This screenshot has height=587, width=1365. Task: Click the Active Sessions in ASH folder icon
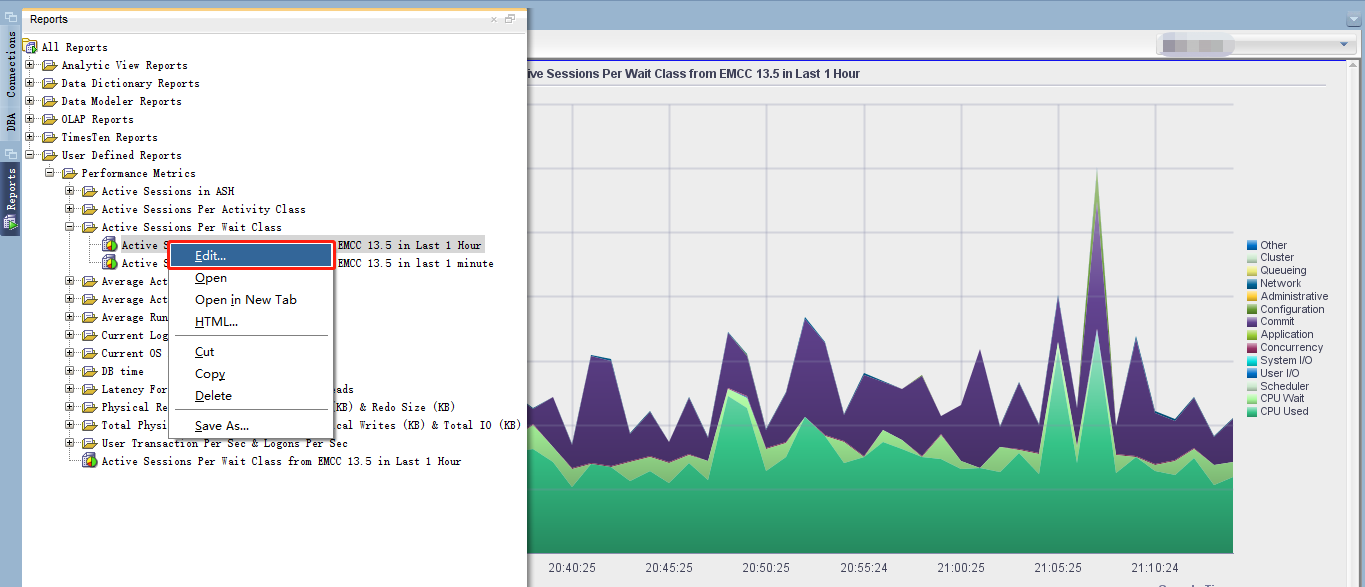(89, 191)
